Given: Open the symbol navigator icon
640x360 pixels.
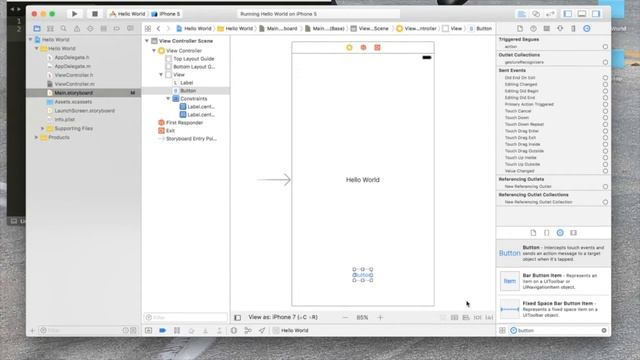Looking at the screenshot, I should click(50, 29).
